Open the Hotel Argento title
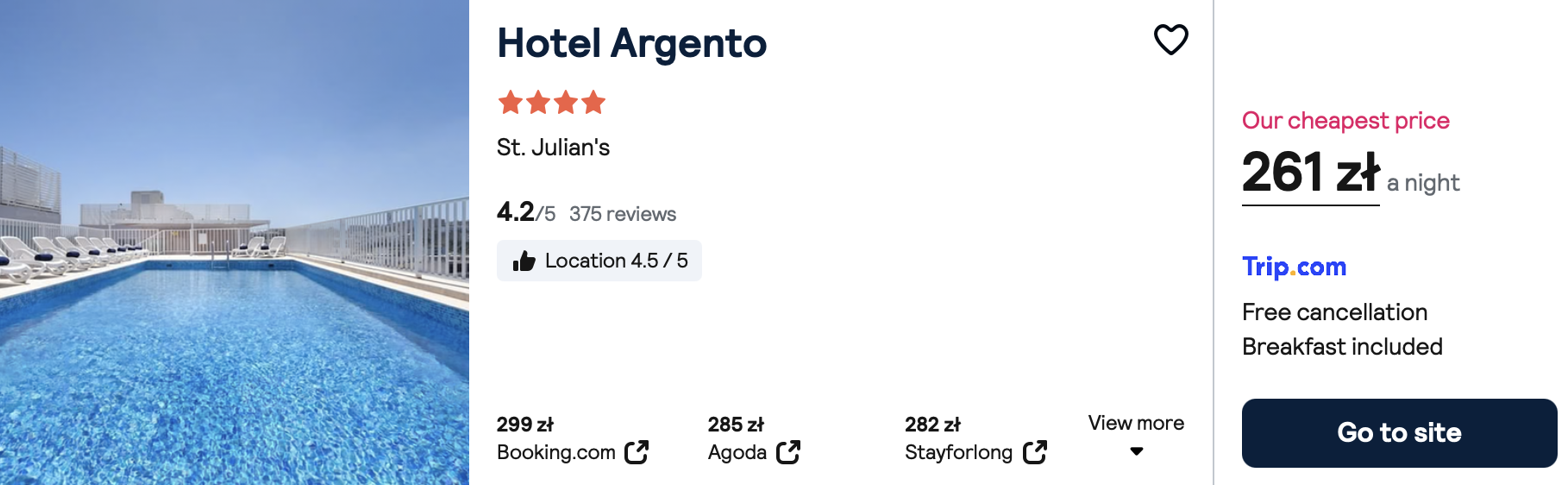 coord(631,43)
